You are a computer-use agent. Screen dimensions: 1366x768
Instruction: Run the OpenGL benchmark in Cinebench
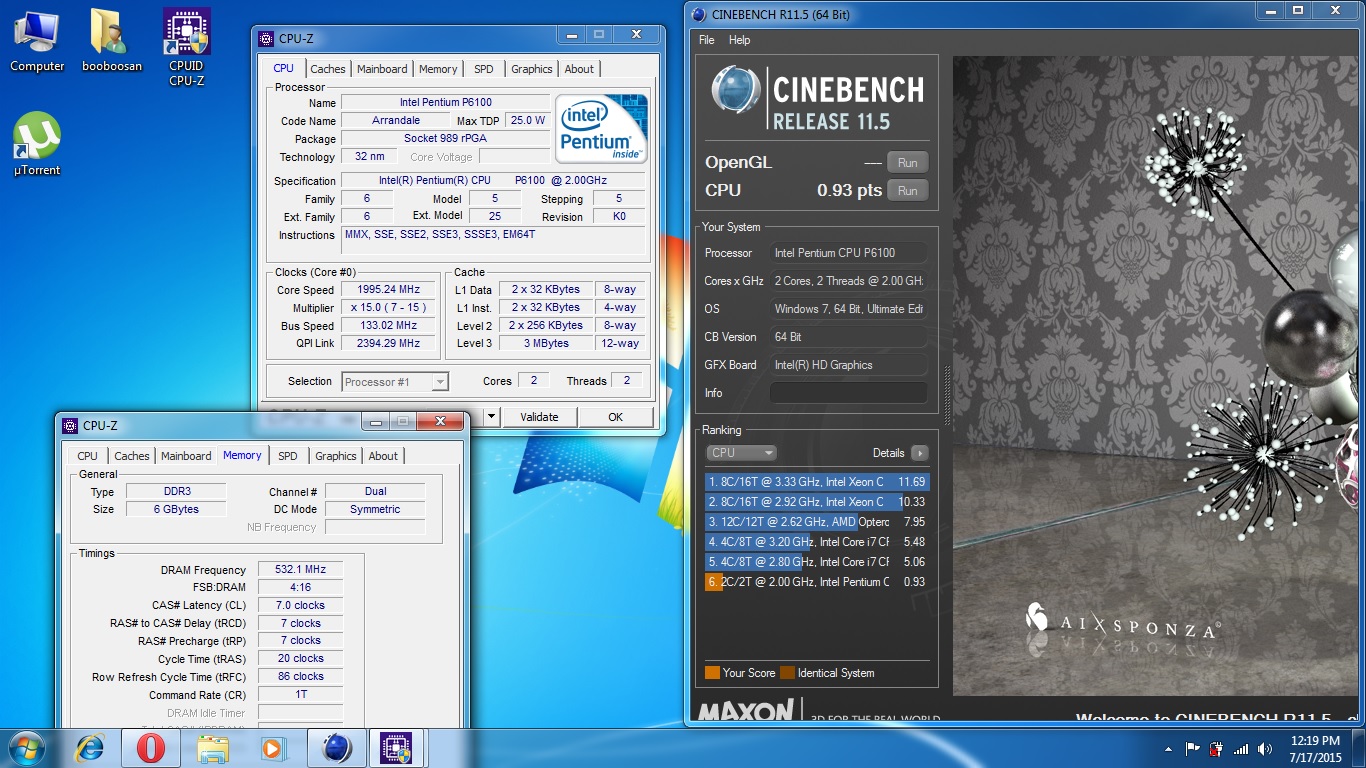point(908,163)
